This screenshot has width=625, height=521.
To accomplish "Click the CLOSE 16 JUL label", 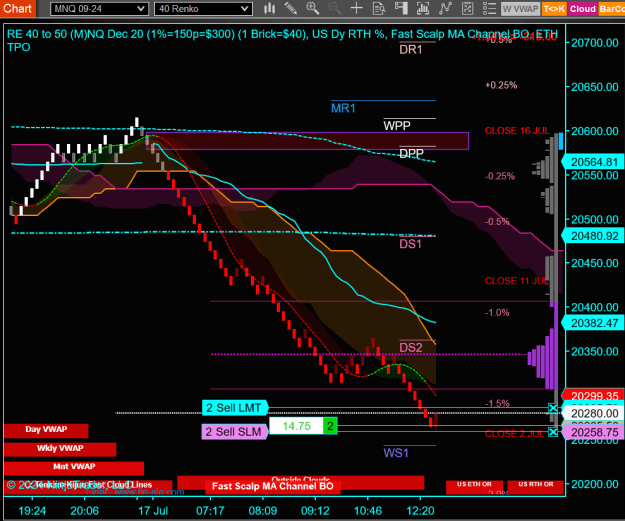I will point(517,131).
